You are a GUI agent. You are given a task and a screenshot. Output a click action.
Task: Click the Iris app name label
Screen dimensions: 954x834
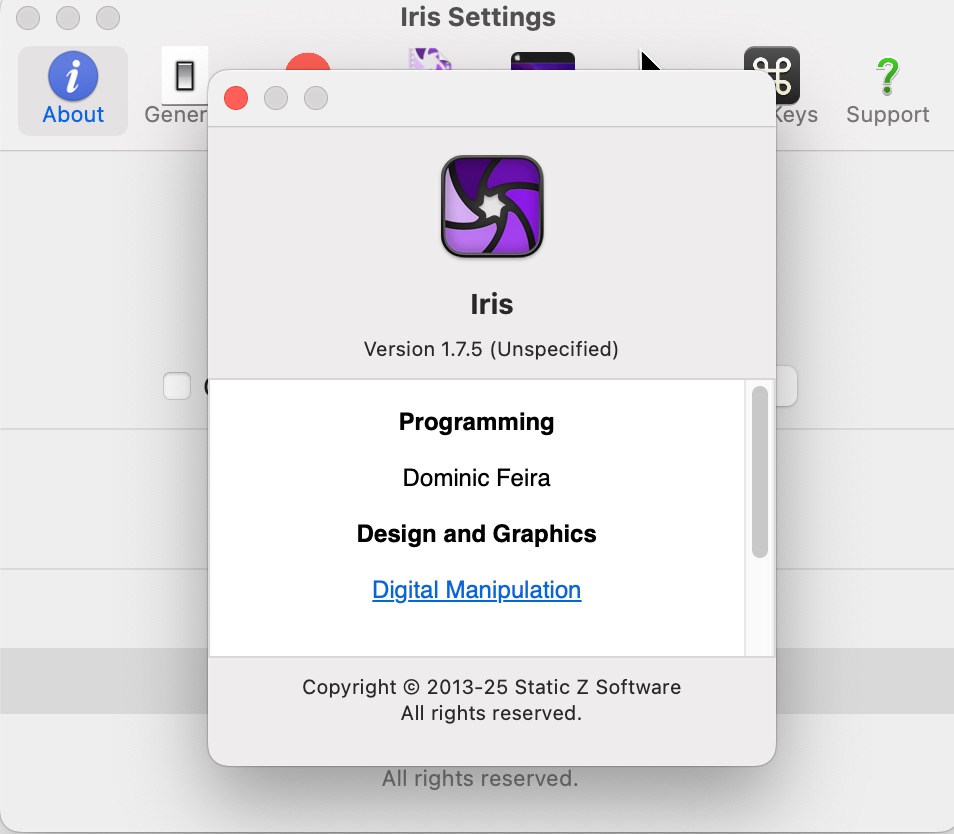(492, 304)
